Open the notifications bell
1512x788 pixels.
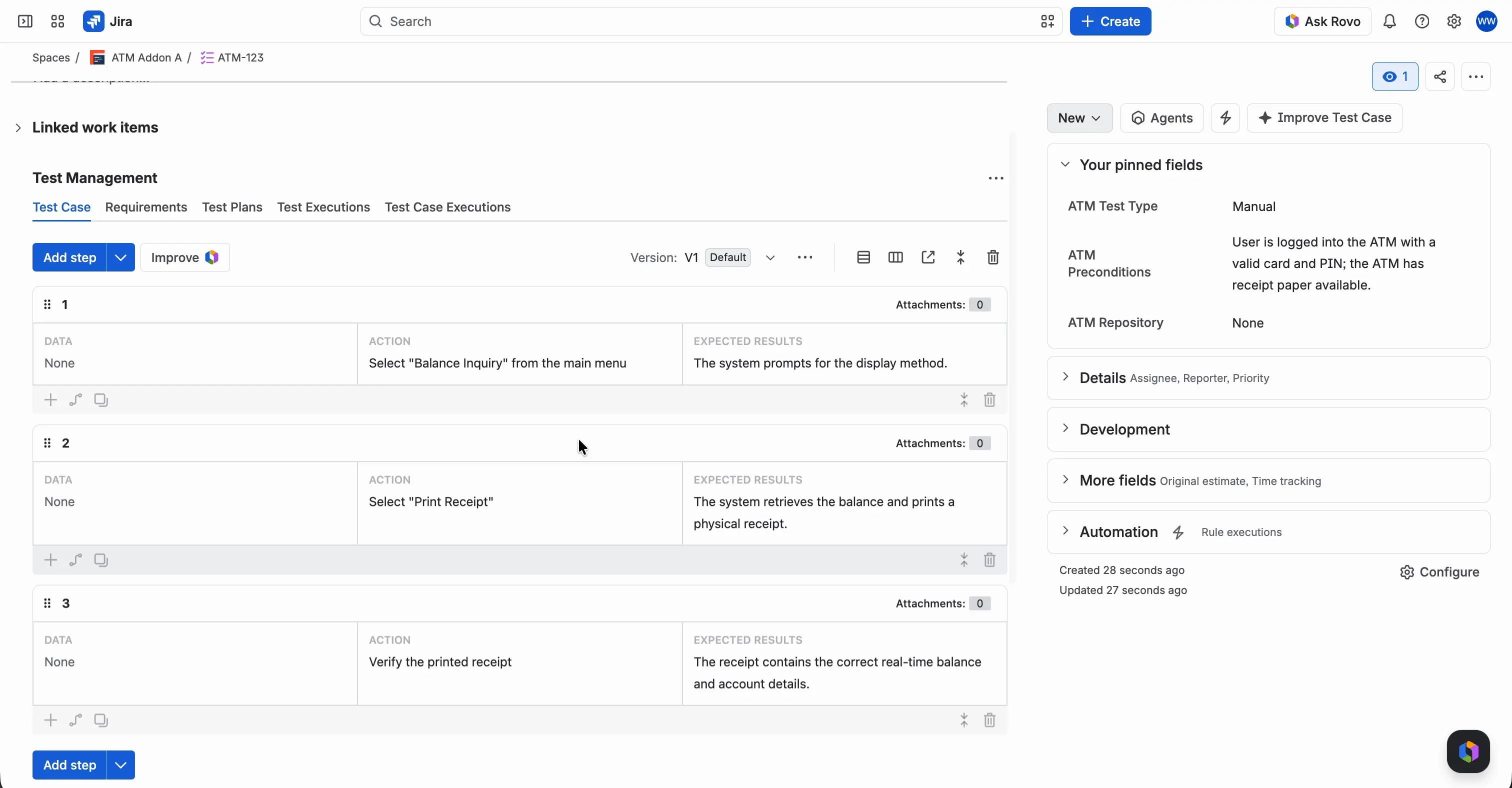[1389, 21]
